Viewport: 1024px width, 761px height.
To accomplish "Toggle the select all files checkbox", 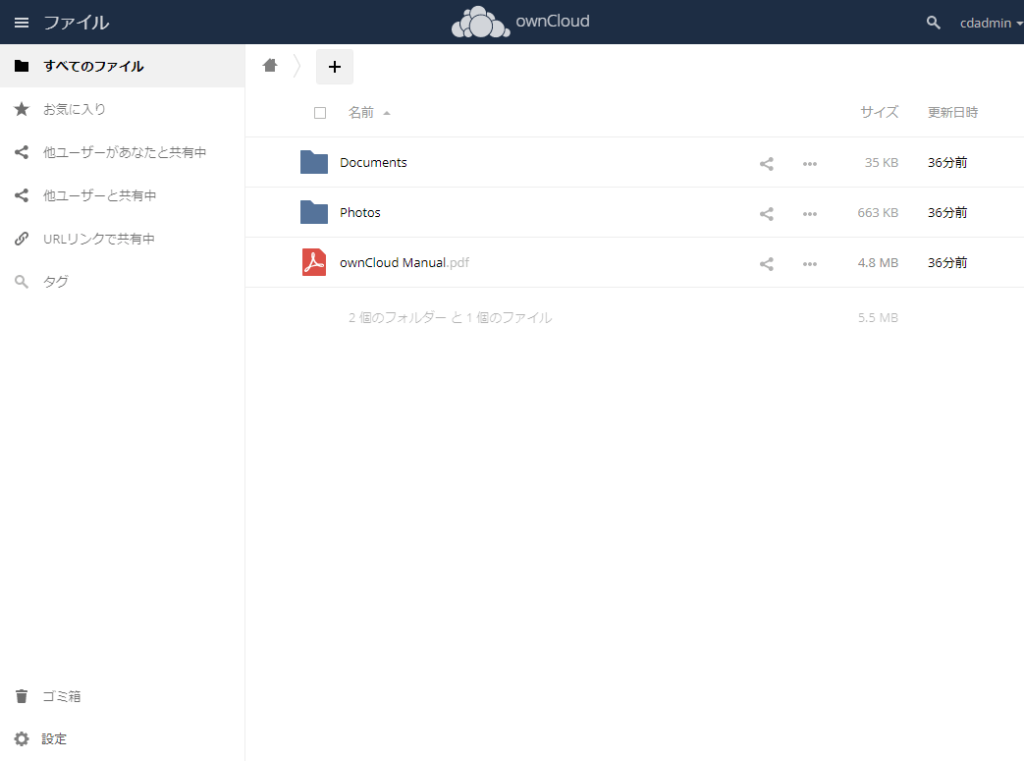I will [320, 113].
